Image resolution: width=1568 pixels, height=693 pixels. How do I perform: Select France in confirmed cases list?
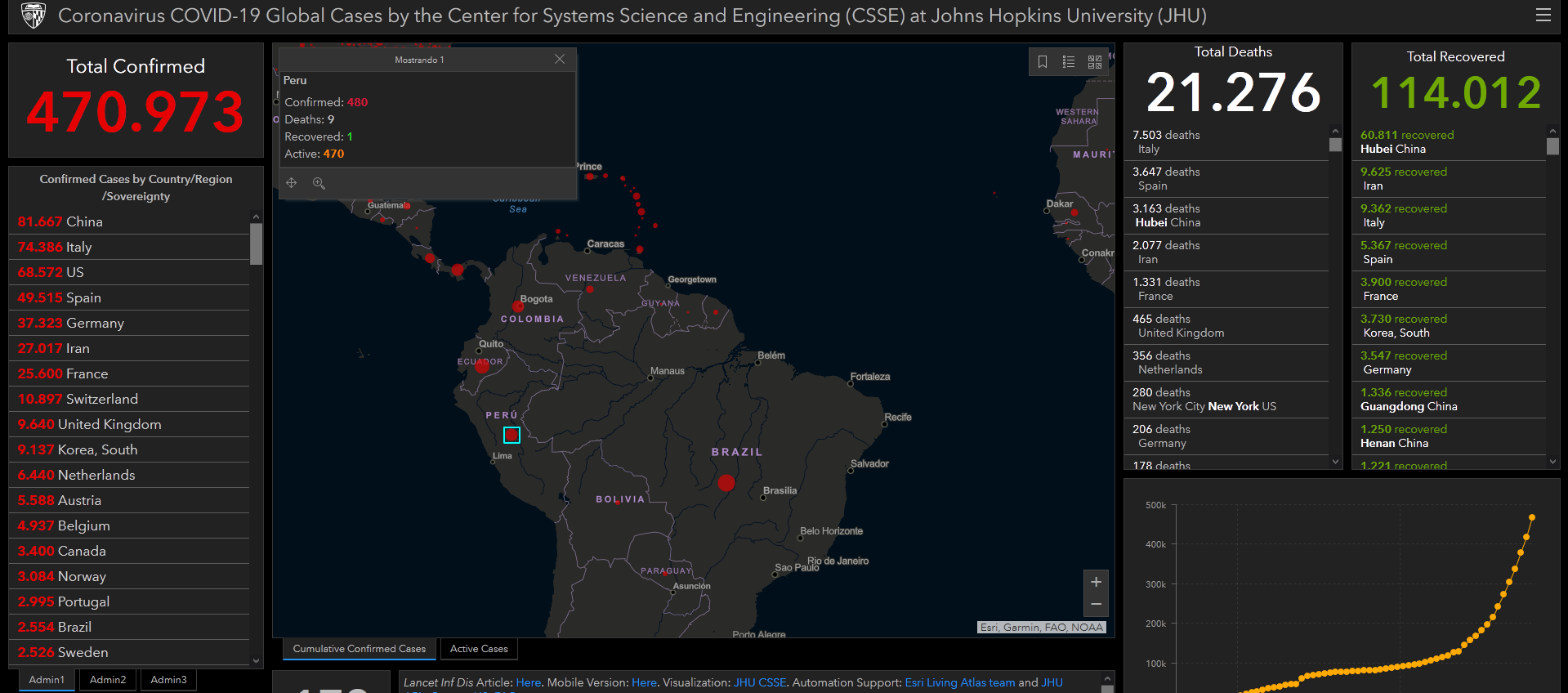[131, 373]
